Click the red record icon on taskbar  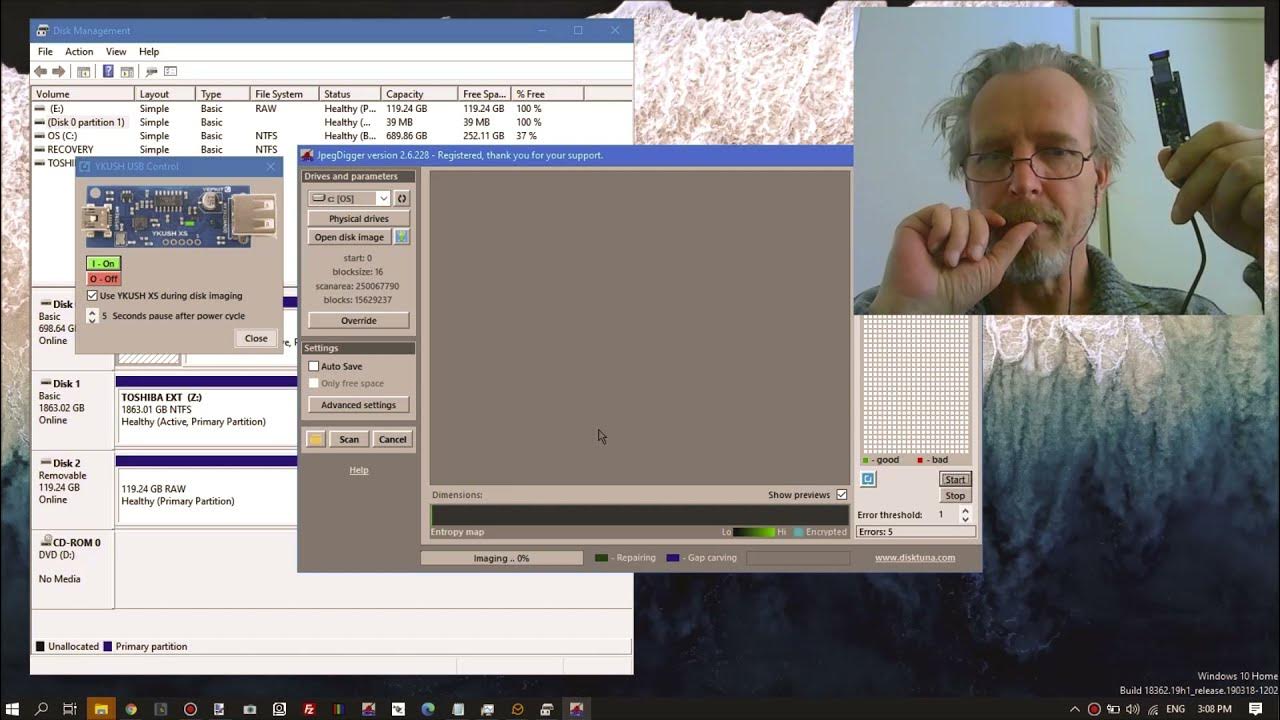190,709
